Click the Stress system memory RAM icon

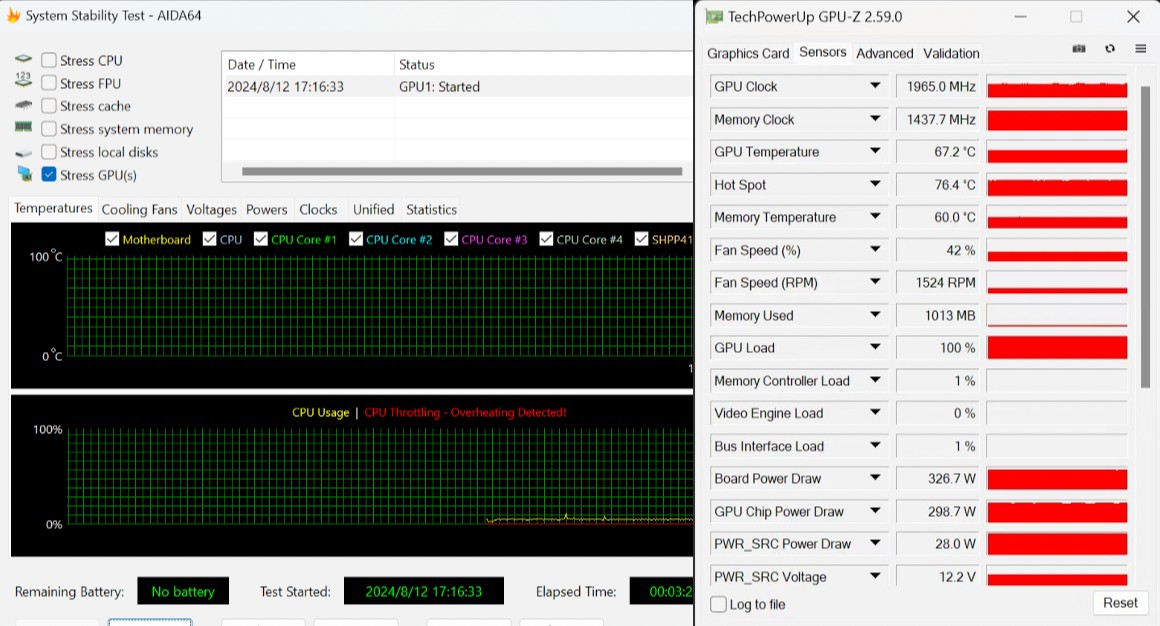24,127
